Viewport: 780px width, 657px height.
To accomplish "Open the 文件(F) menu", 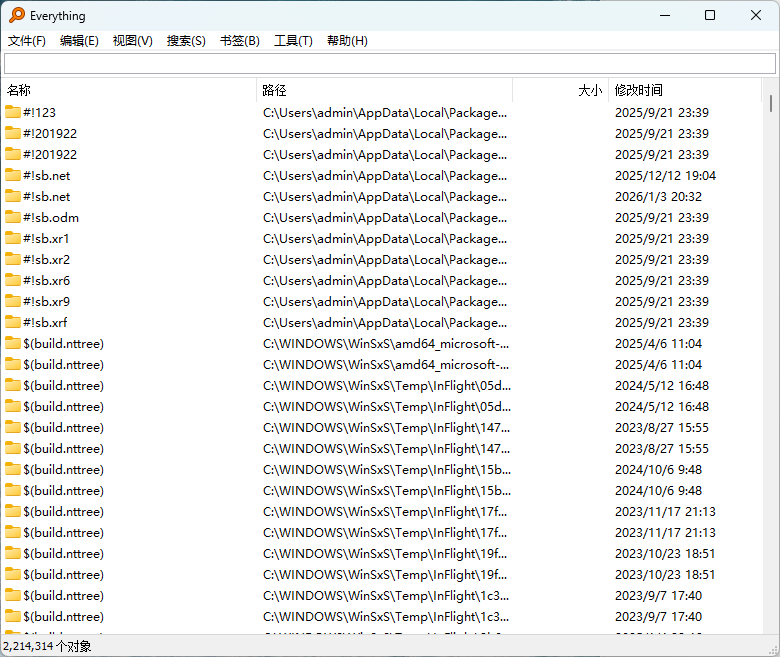I will 27,41.
